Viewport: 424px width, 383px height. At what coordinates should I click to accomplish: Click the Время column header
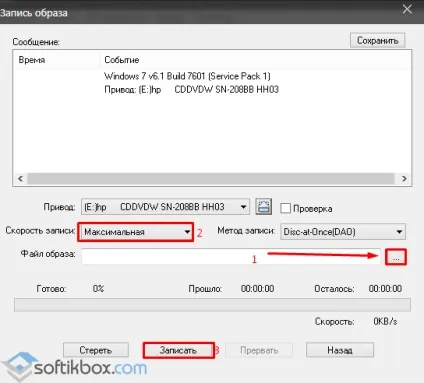(x=57, y=60)
